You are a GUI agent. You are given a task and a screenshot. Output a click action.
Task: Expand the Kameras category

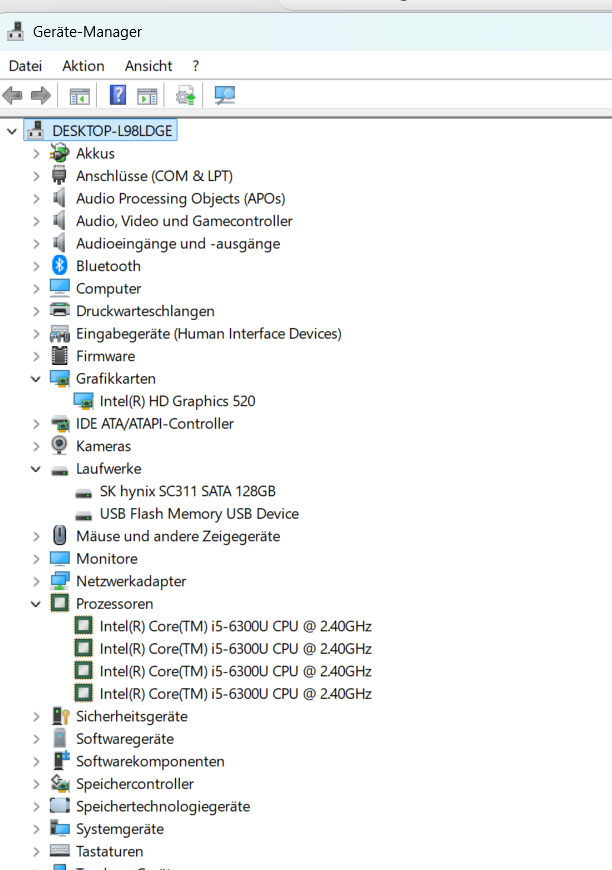click(x=36, y=446)
